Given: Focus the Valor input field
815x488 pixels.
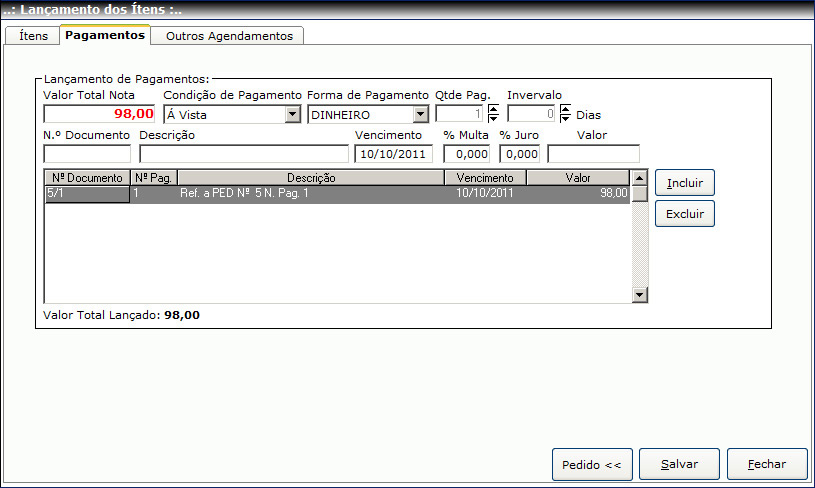Looking at the screenshot, I should pos(594,154).
